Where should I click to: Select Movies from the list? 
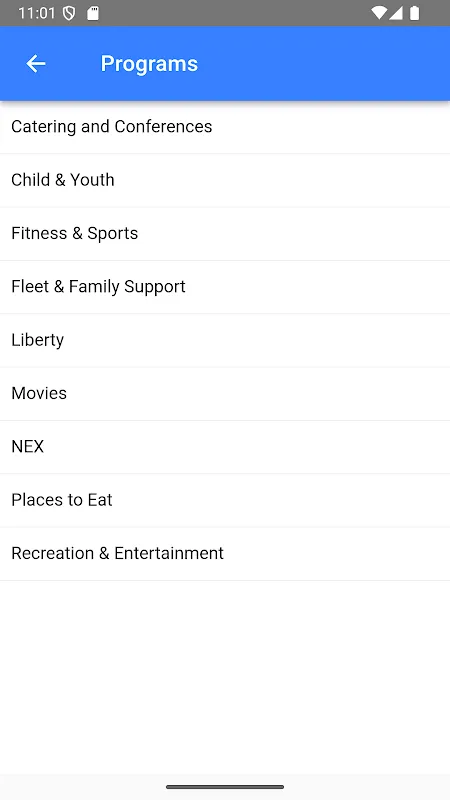point(225,393)
